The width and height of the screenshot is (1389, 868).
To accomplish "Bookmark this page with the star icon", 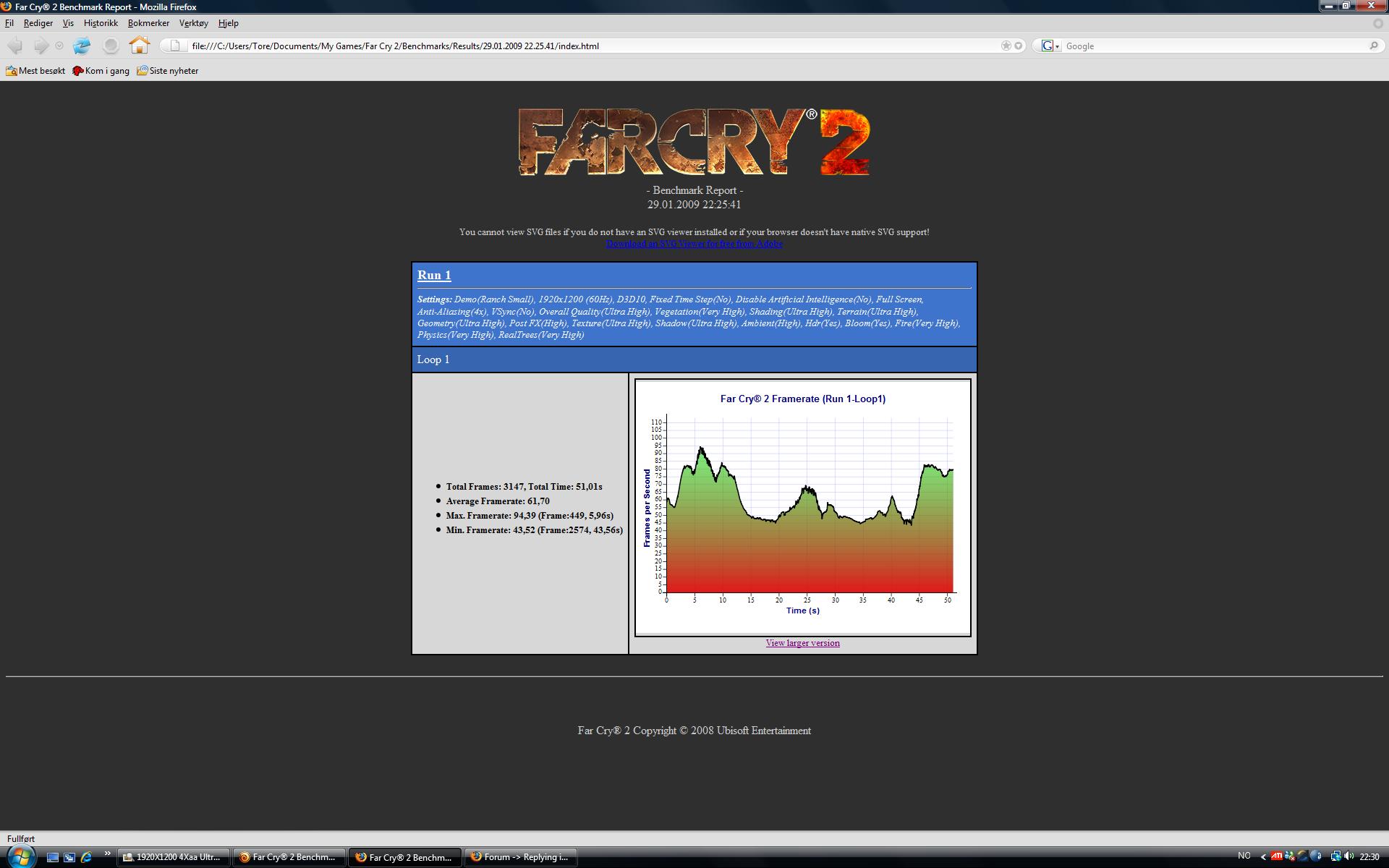I will coord(1006,46).
